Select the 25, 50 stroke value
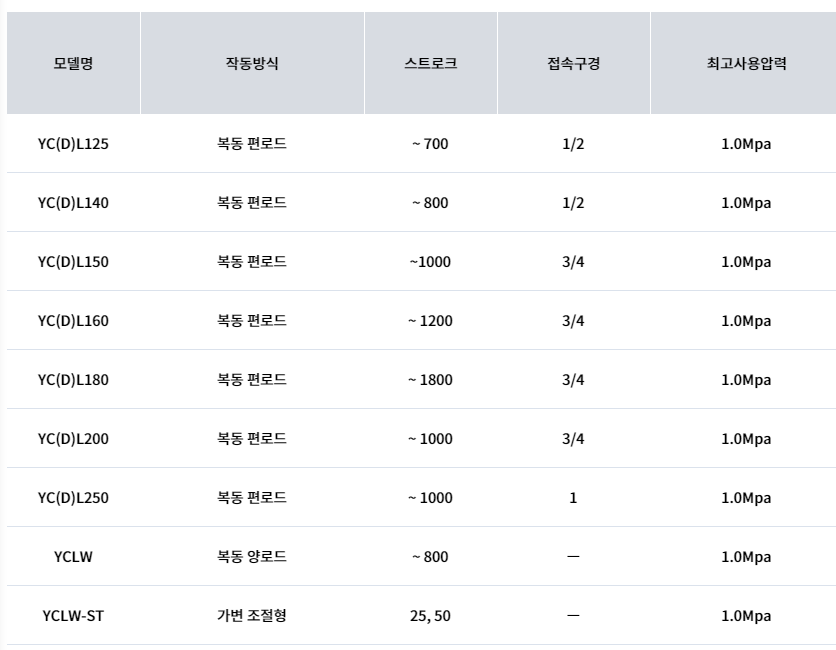This screenshot has height=650, width=836. (x=430, y=616)
